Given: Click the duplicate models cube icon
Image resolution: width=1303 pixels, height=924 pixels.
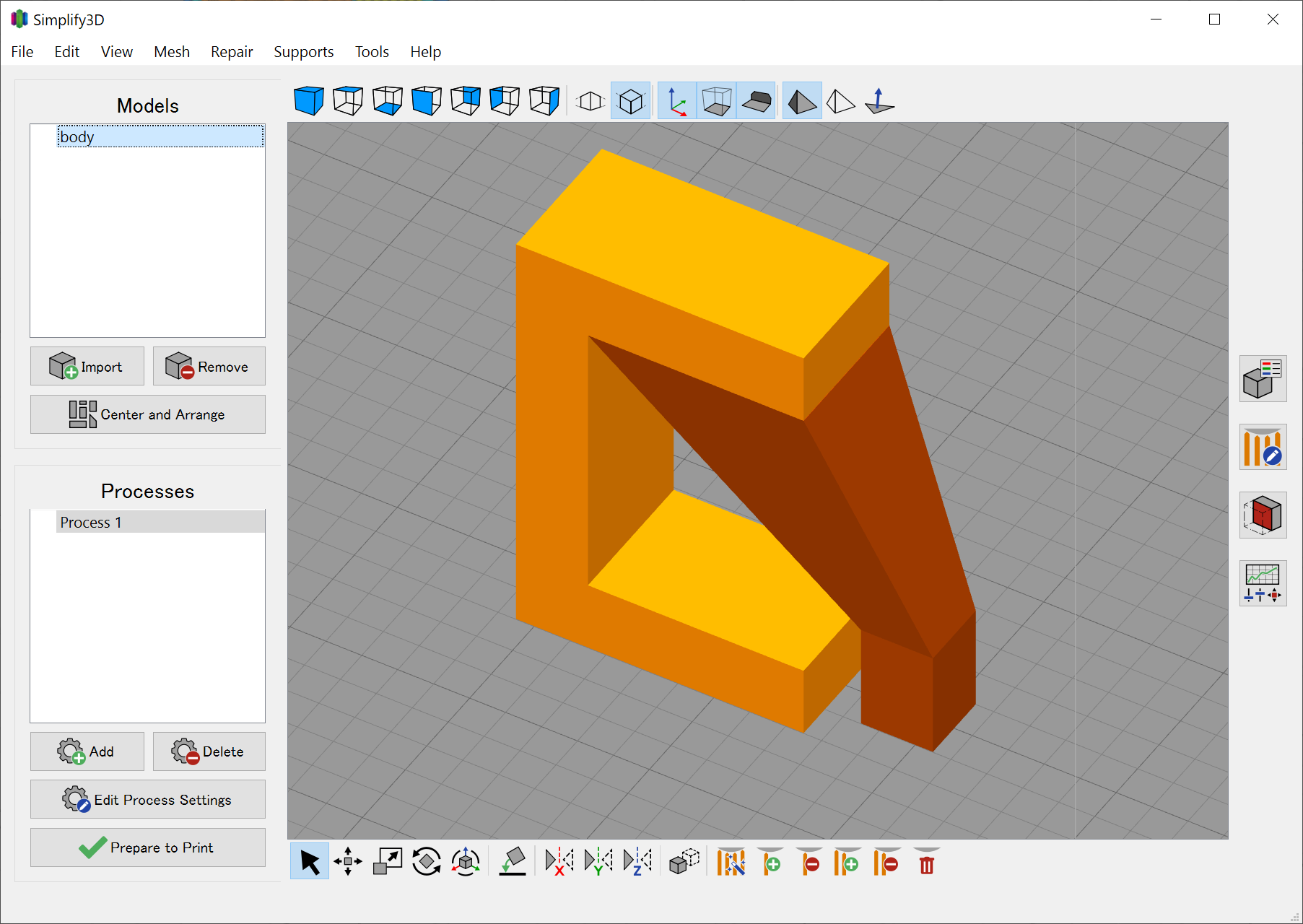Looking at the screenshot, I should 684,861.
